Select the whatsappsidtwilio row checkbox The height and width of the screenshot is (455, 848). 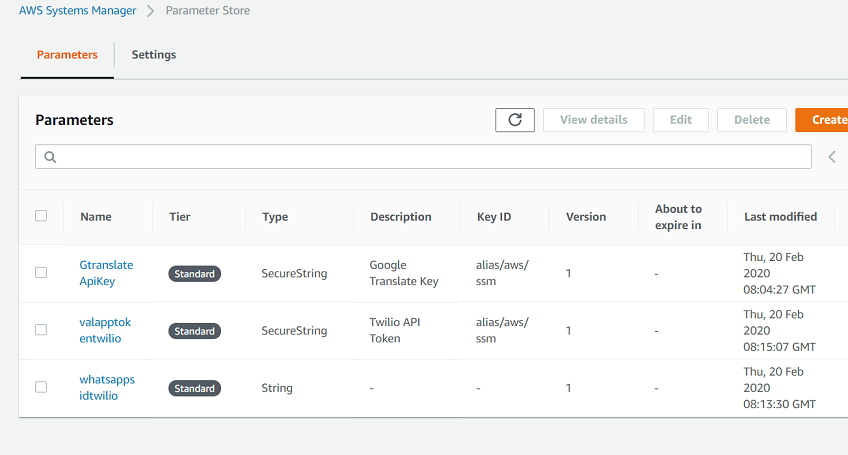click(41, 387)
